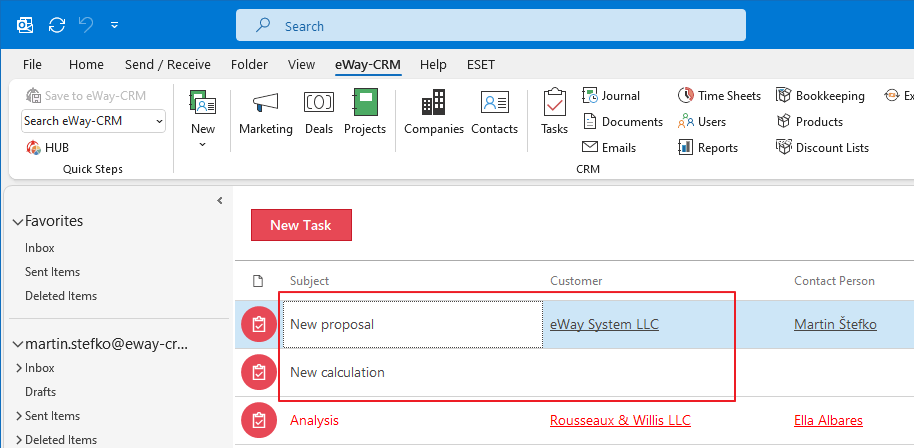Select the Analysis subject cell
Viewport: 914px width, 448px height.
[x=413, y=421]
